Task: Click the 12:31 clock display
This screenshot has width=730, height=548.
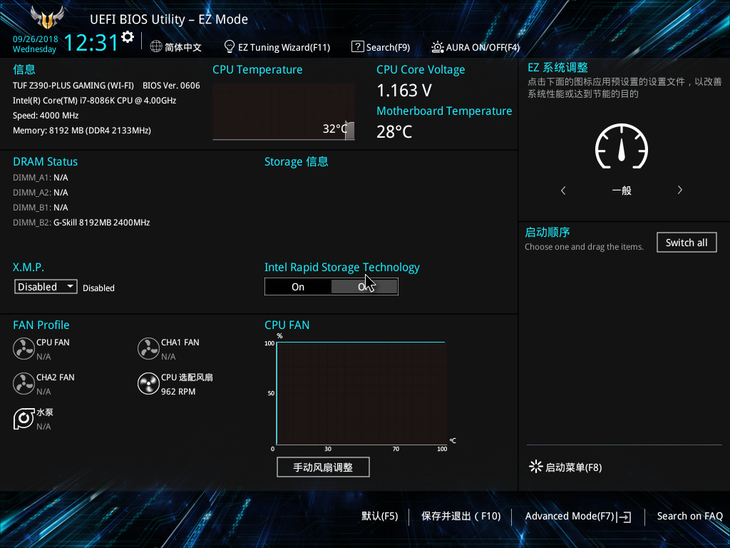Action: click(91, 43)
